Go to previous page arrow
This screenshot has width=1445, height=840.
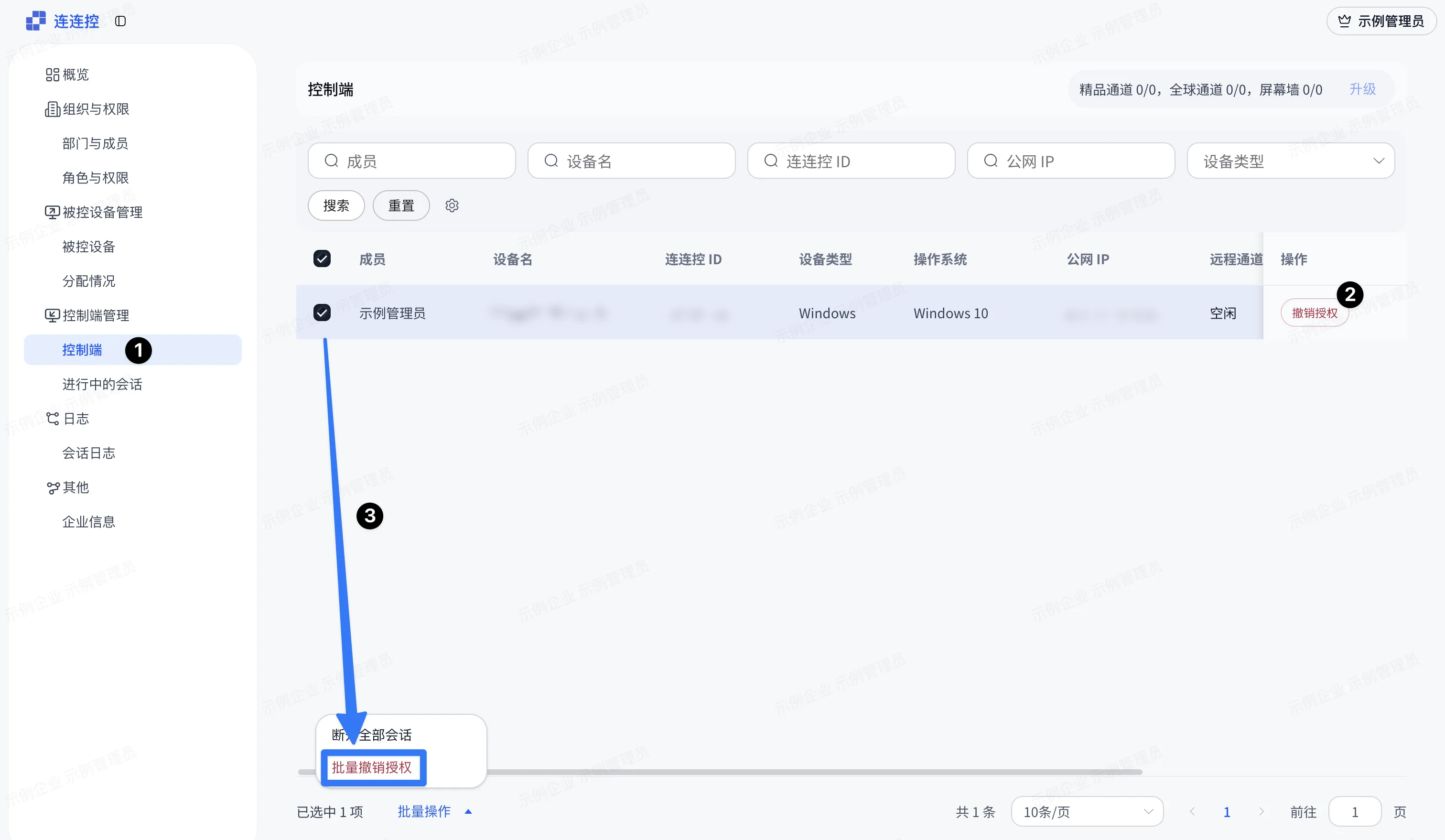(x=1192, y=811)
